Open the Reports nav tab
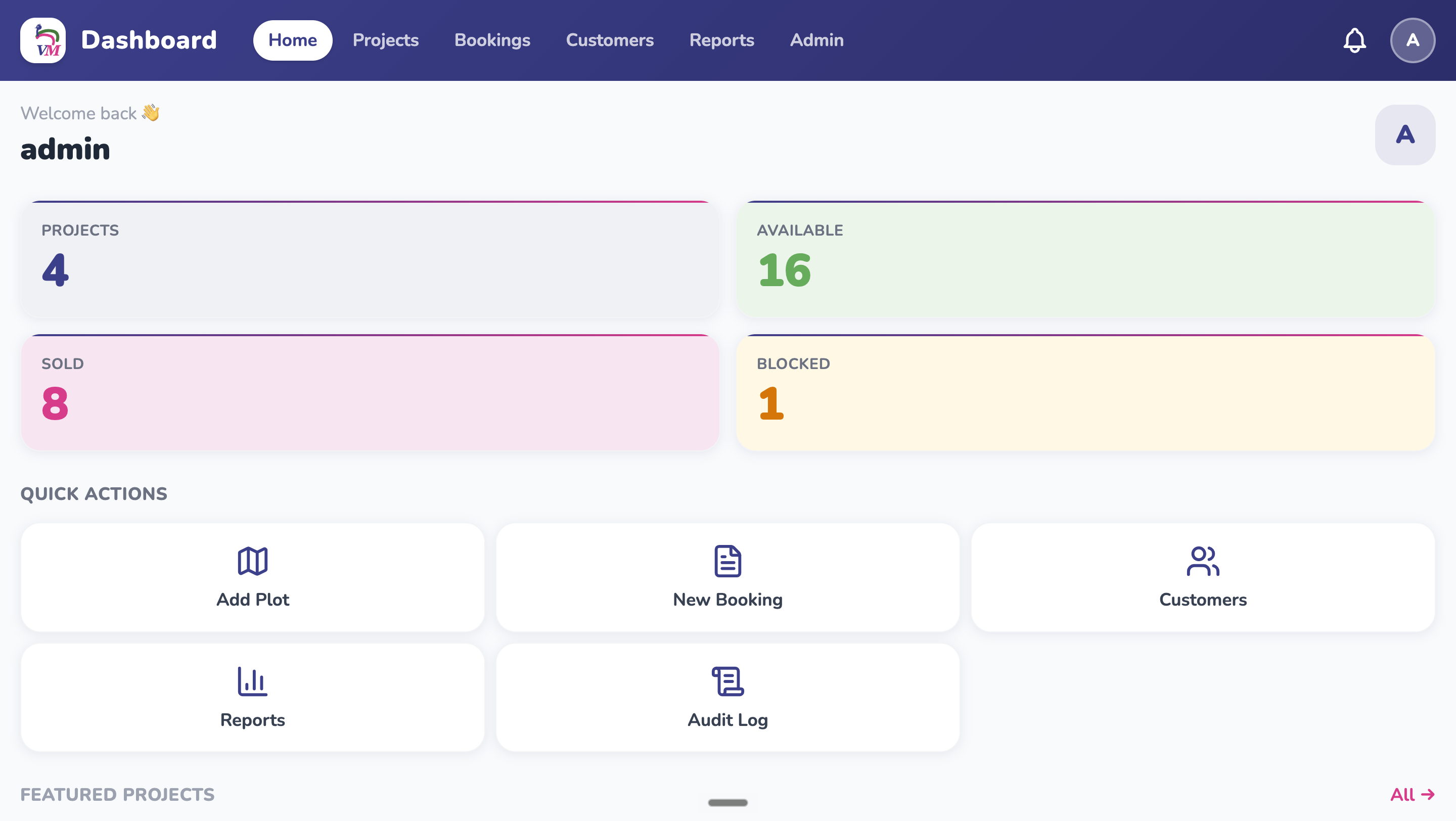This screenshot has height=821, width=1456. (722, 40)
